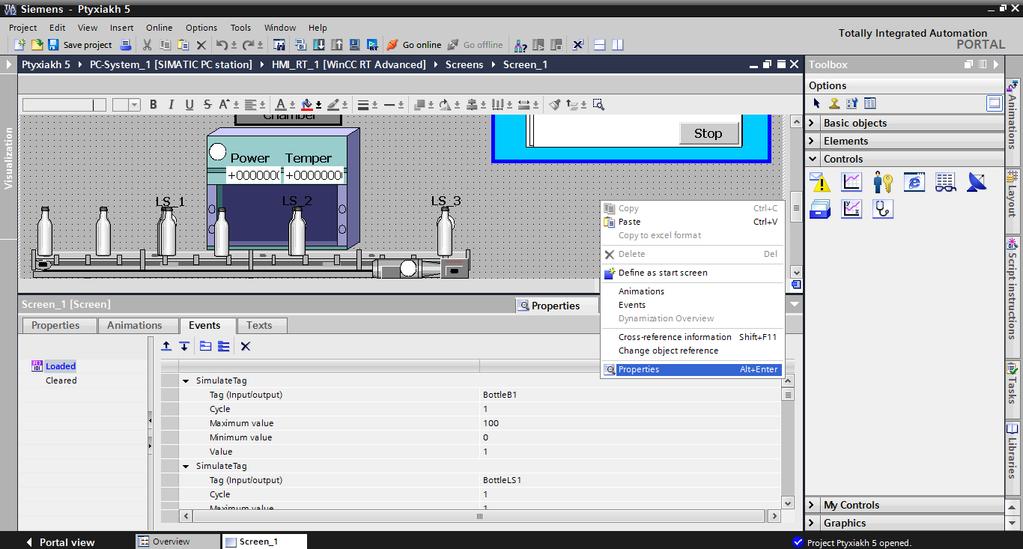The height and width of the screenshot is (549, 1023).
Task: Click the Split editor vertically icon
Action: (x=617, y=45)
